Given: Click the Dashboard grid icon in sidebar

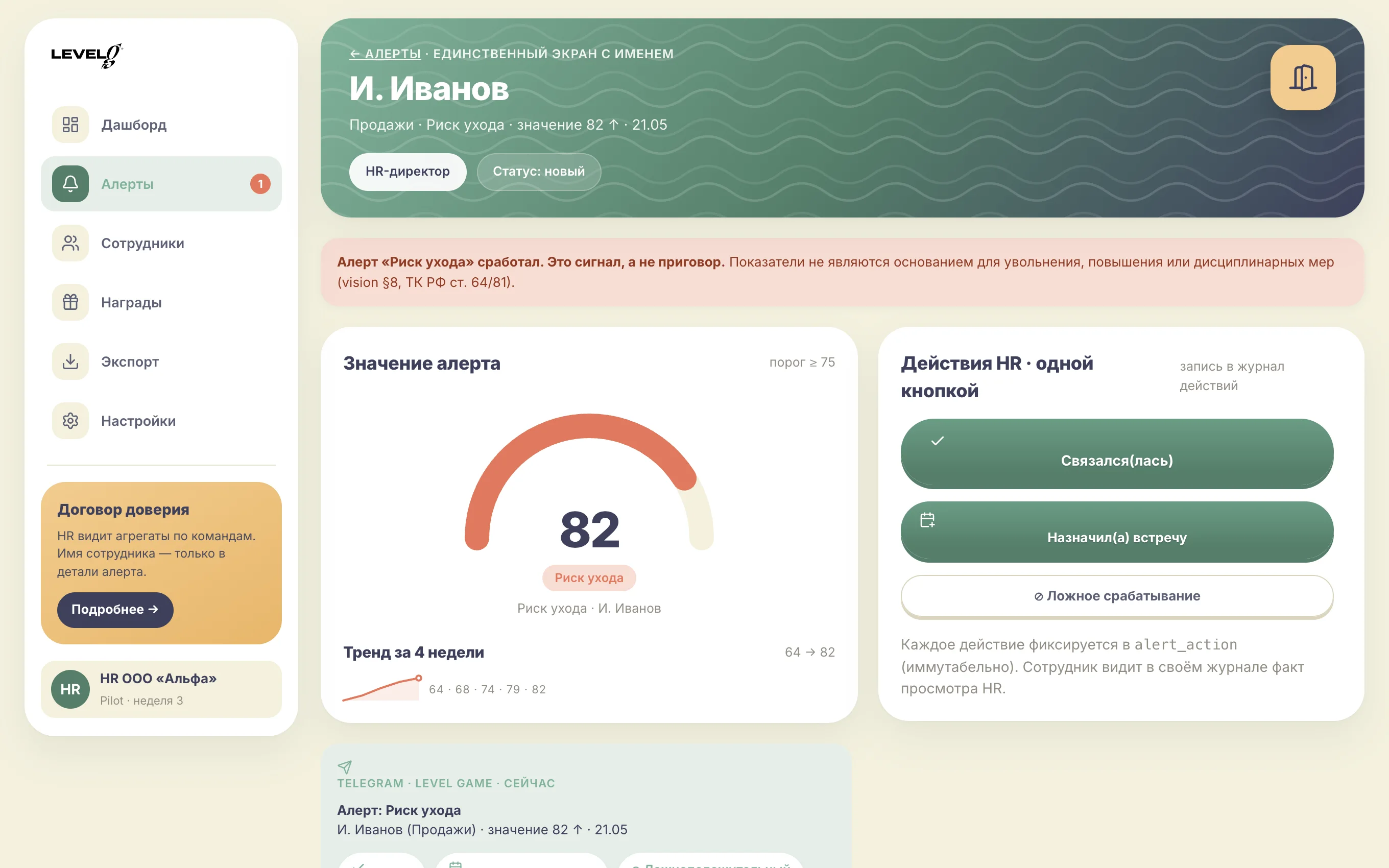Looking at the screenshot, I should click(70, 125).
